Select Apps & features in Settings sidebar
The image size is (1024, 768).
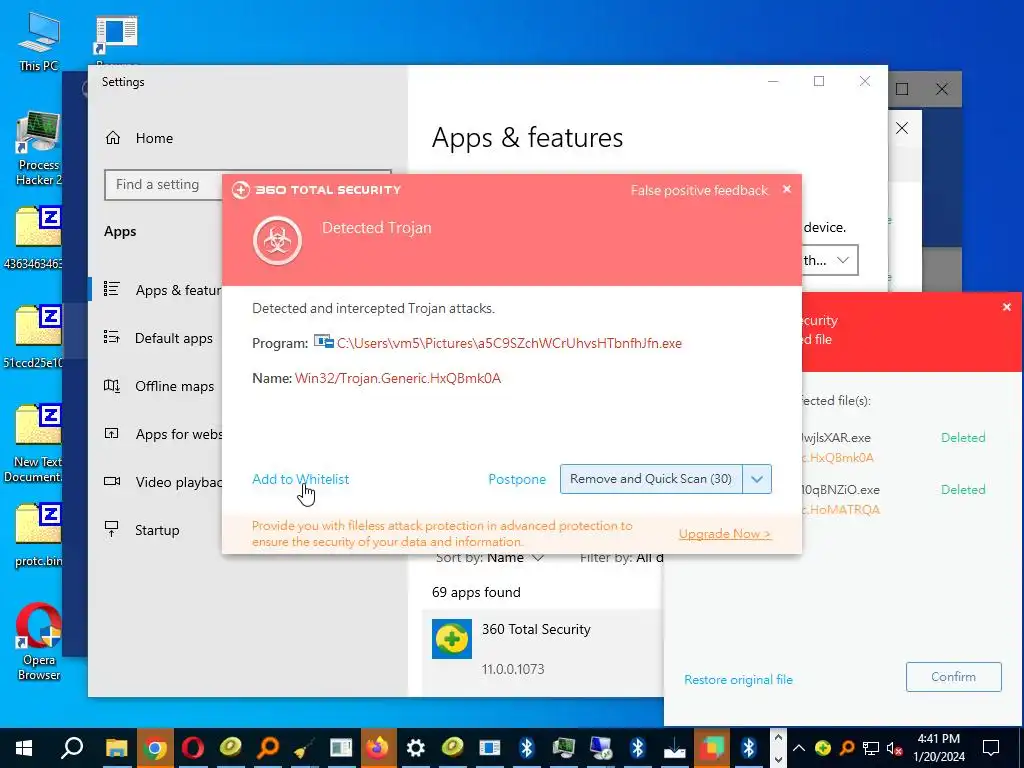click(x=162, y=290)
